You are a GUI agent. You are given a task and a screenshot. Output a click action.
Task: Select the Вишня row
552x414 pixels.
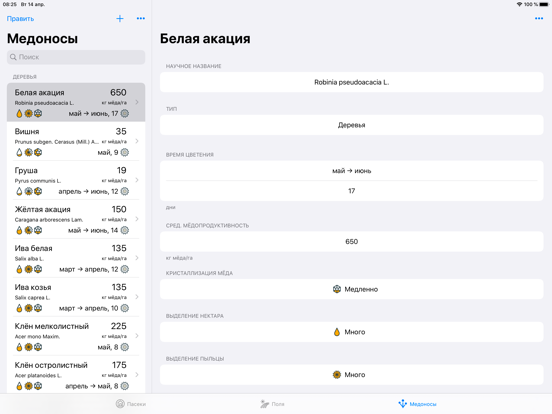tap(76, 142)
